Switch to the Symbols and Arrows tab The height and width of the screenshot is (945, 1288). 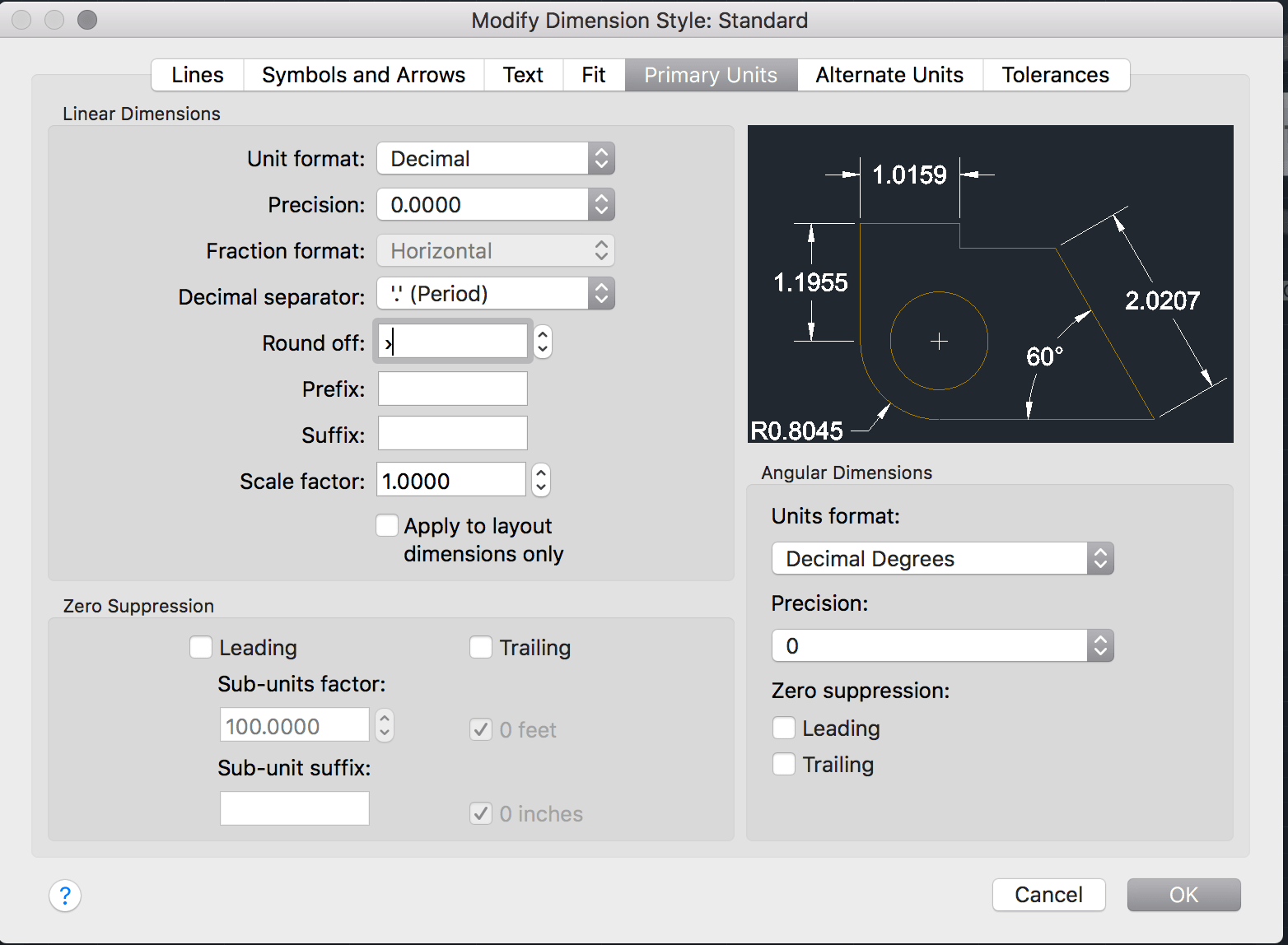click(363, 75)
